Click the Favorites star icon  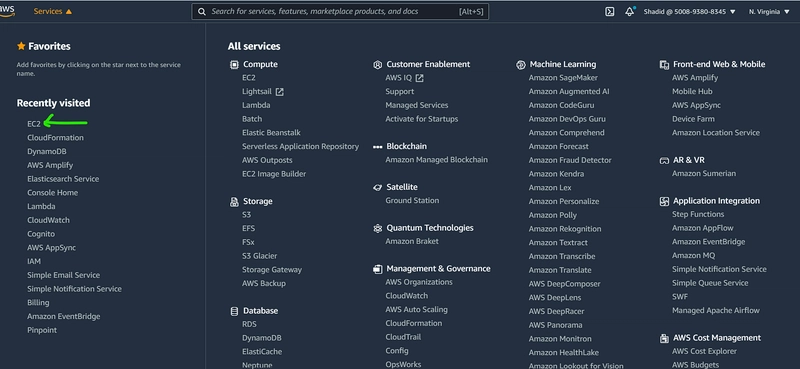pos(21,46)
